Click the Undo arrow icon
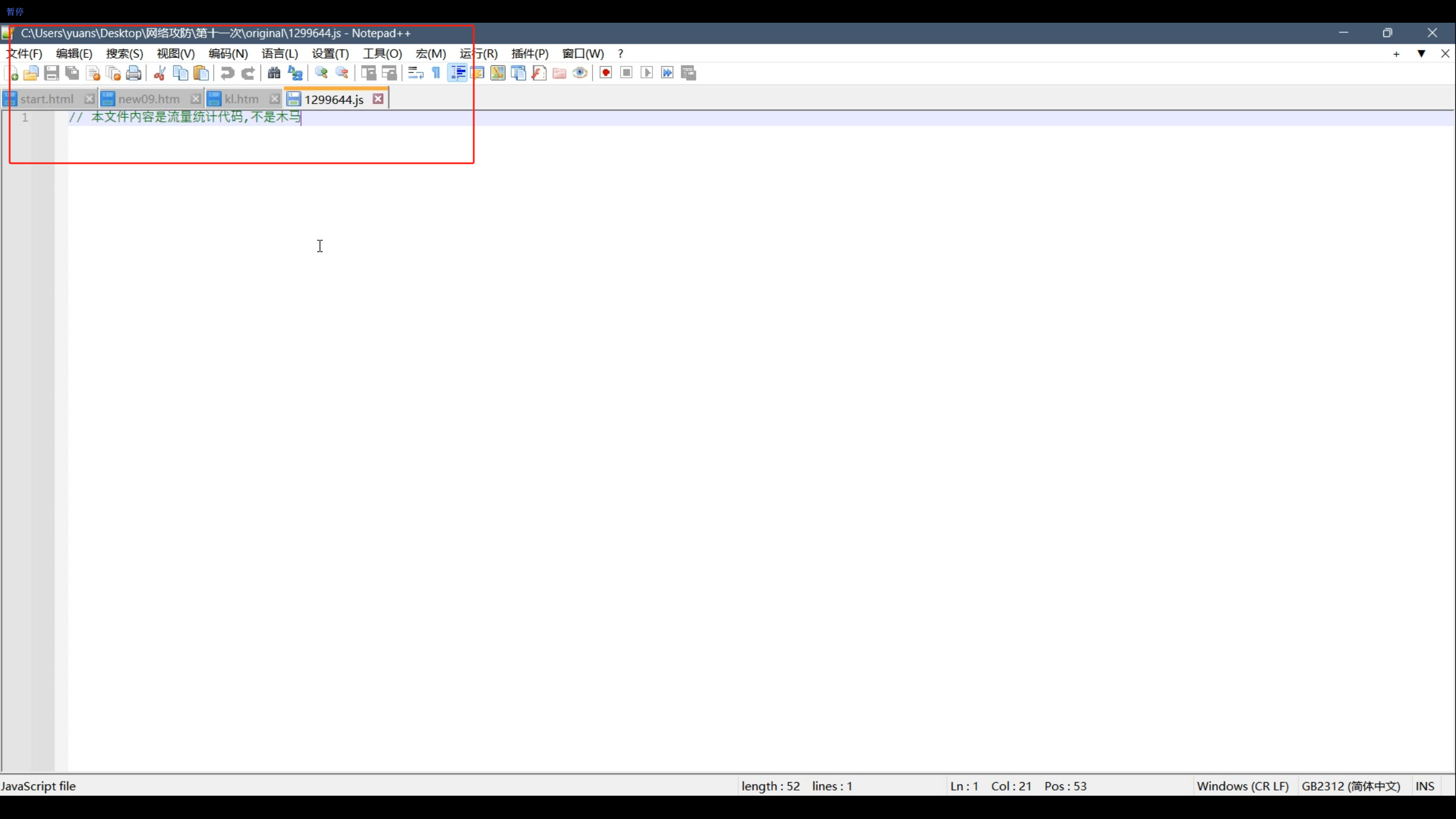The image size is (1456, 819). [227, 73]
